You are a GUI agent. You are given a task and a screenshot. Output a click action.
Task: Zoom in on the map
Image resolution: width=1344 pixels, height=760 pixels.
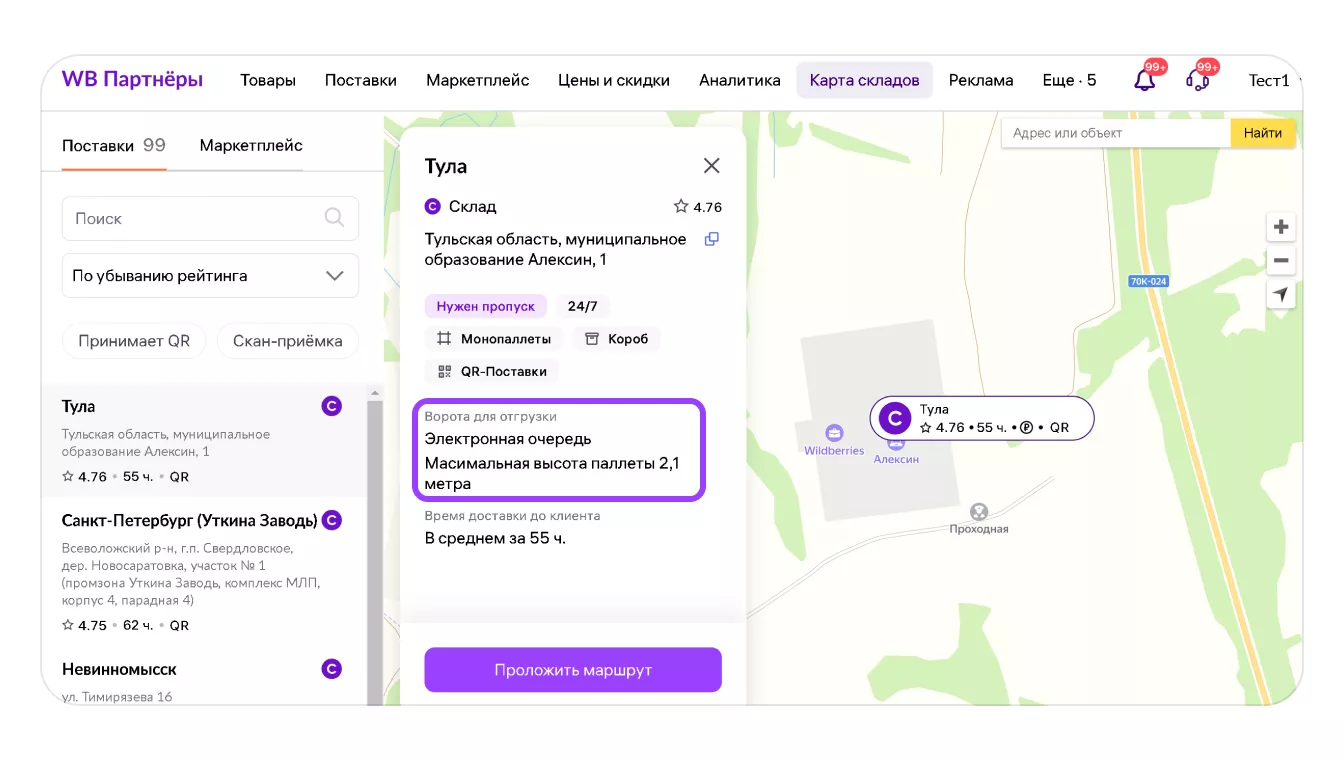click(1280, 227)
